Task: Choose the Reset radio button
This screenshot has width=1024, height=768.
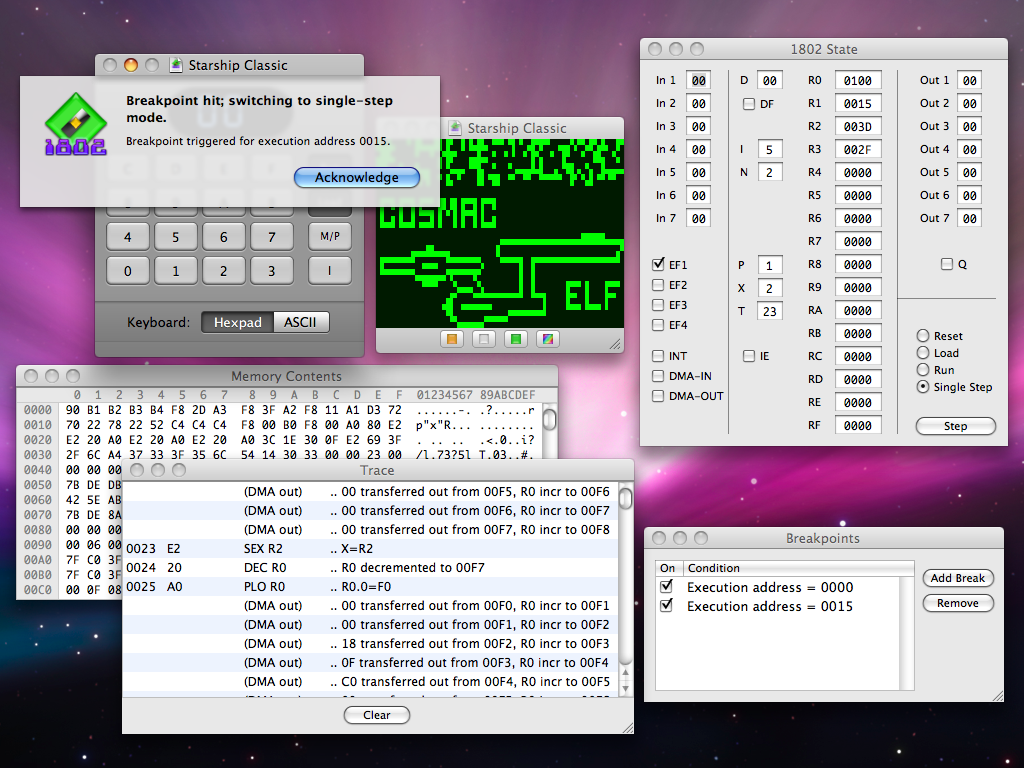Action: point(923,336)
